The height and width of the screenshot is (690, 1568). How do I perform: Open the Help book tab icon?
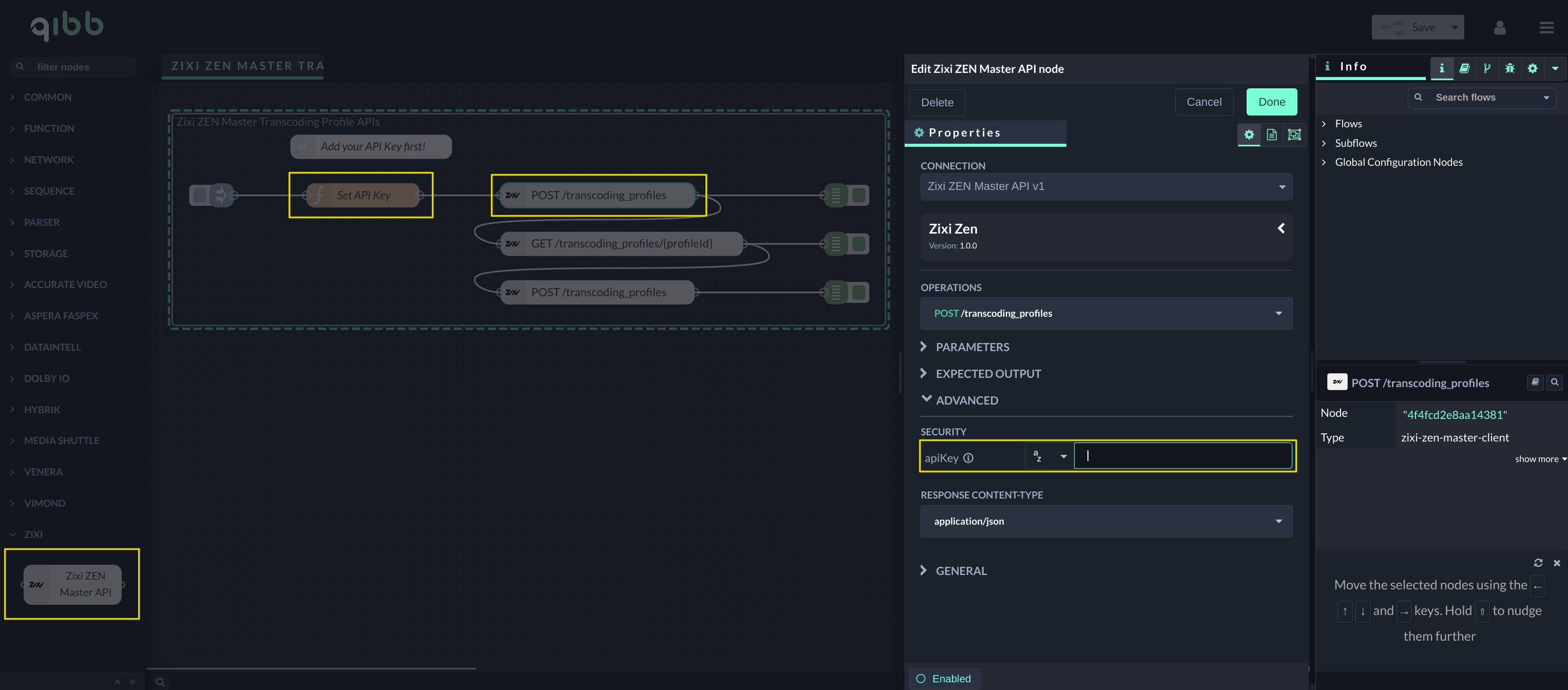coord(1464,68)
